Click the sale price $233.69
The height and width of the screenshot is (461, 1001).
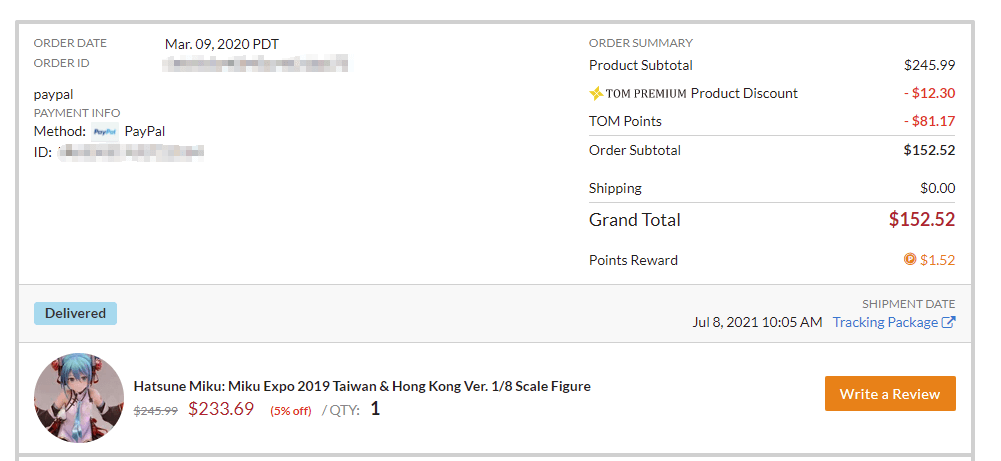pyautogui.click(x=221, y=408)
